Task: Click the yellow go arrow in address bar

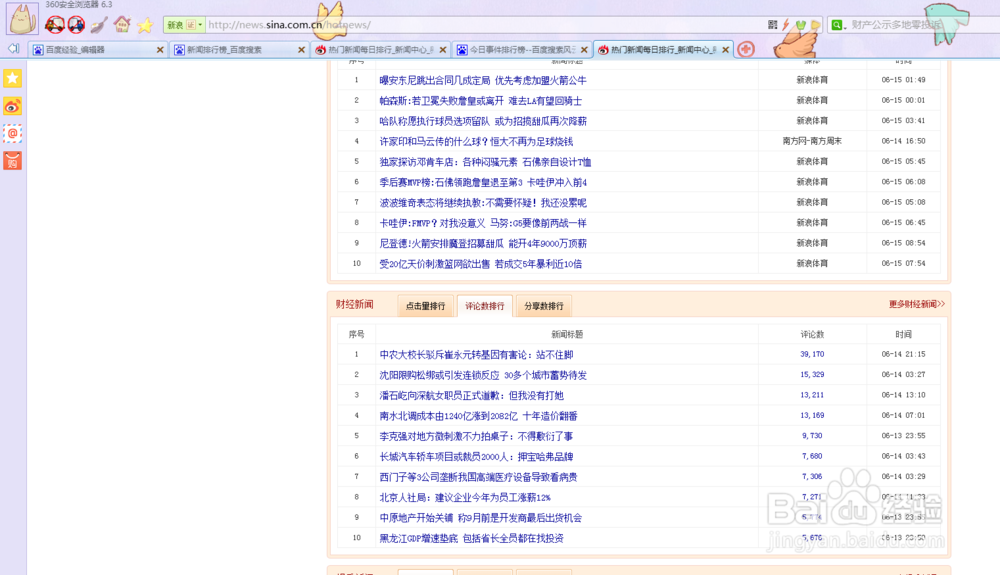Action: coord(815,25)
